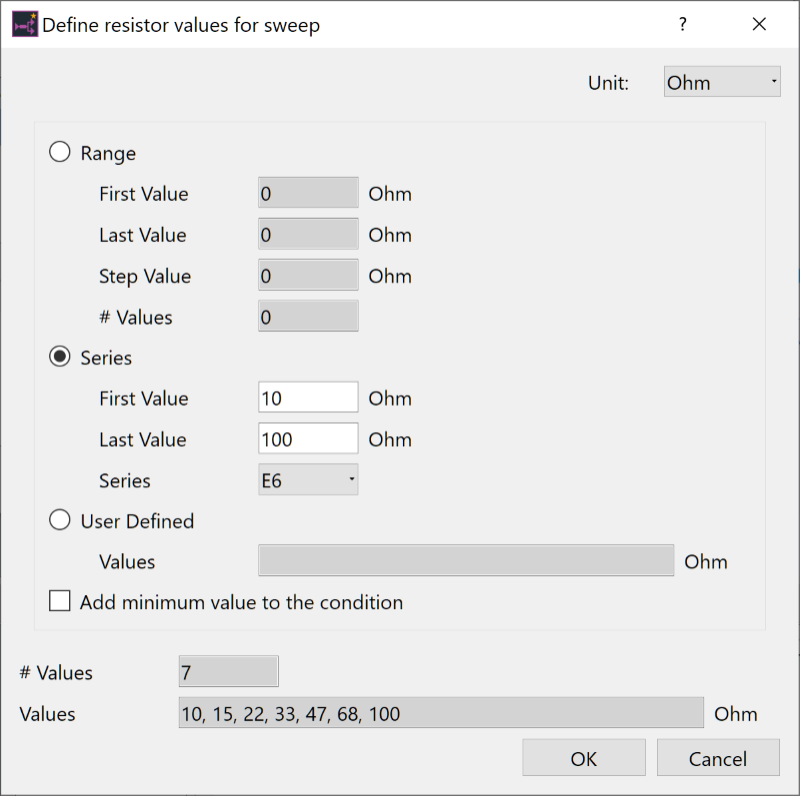The height and width of the screenshot is (796, 800).
Task: Select the Series radio button
Action: coord(60,357)
